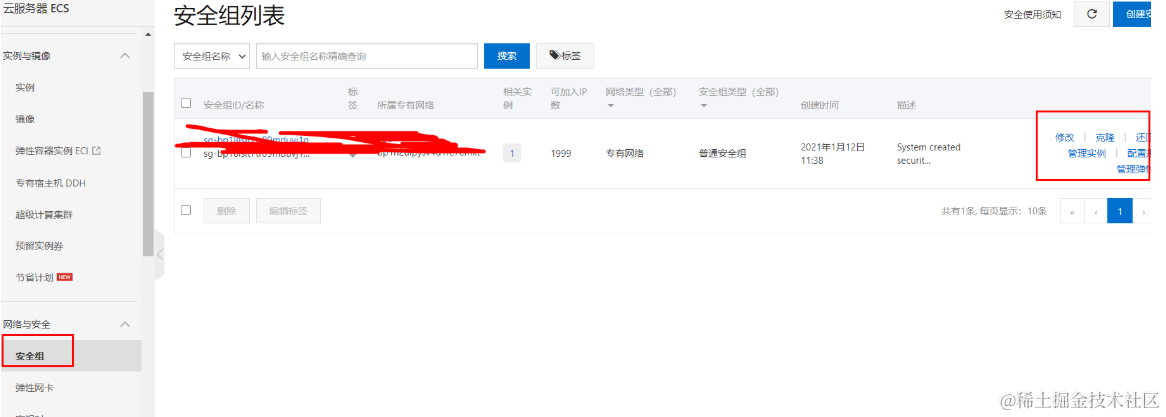Click the 所属专有网络 column header

click(405, 105)
